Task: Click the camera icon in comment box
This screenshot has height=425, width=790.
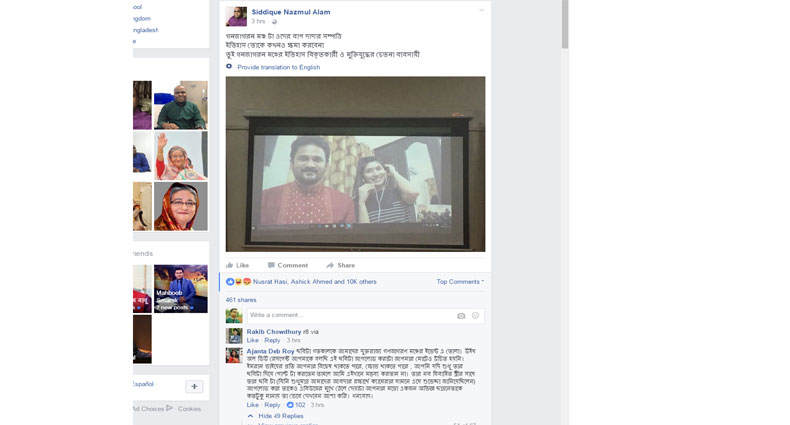Action: tap(460, 315)
